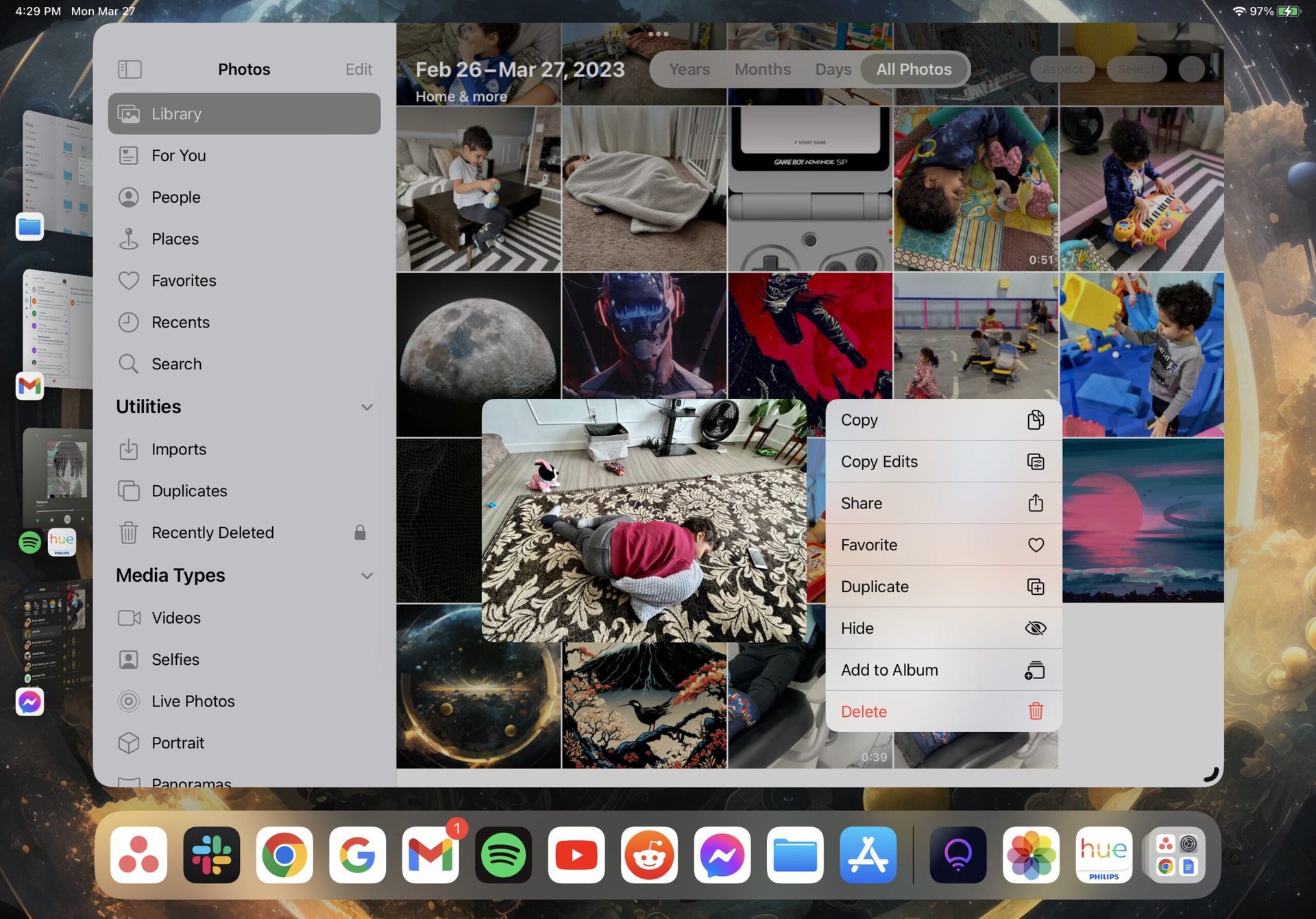Click the Hide eye icon in context menu

(1035, 627)
